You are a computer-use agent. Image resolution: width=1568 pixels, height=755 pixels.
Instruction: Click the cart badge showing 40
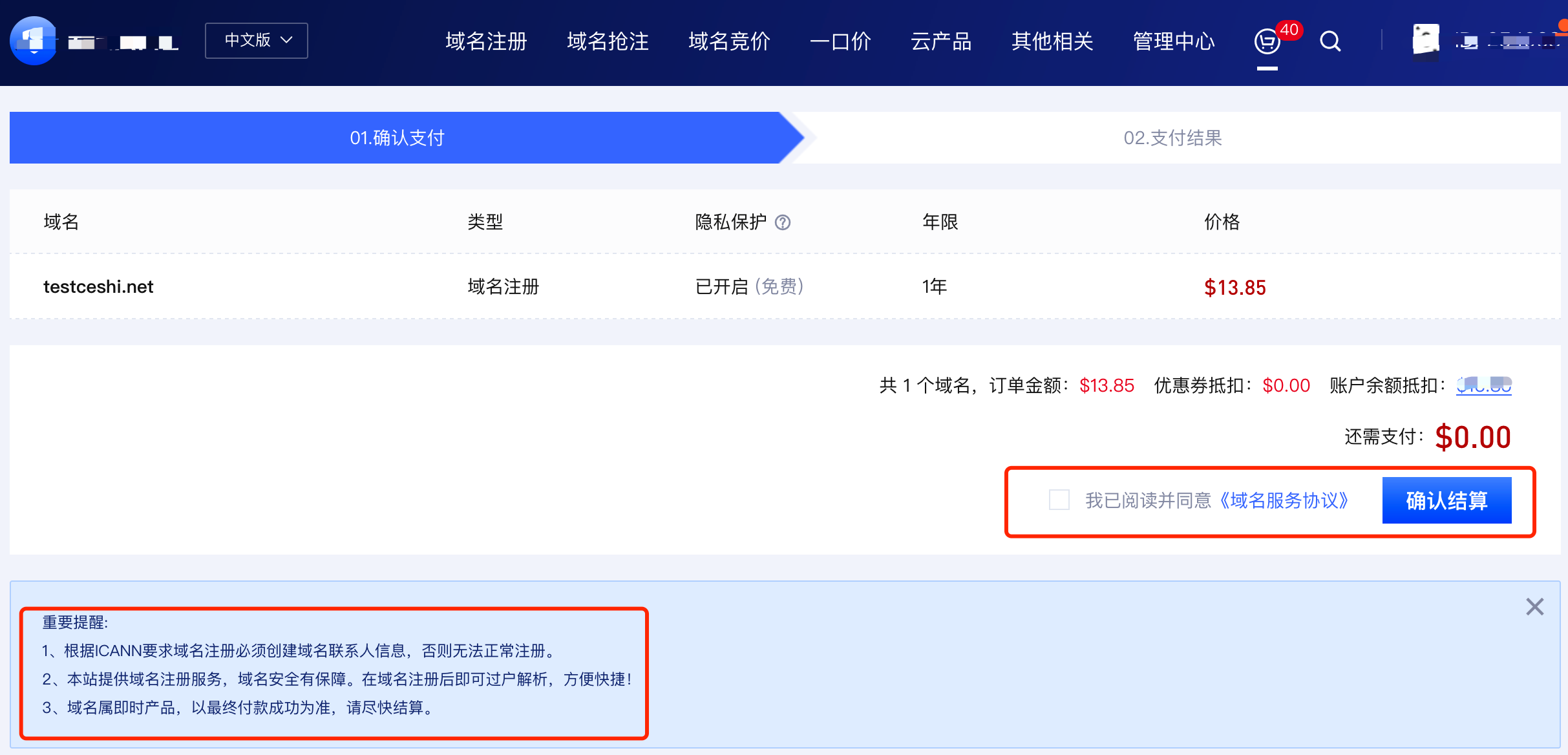click(1289, 30)
